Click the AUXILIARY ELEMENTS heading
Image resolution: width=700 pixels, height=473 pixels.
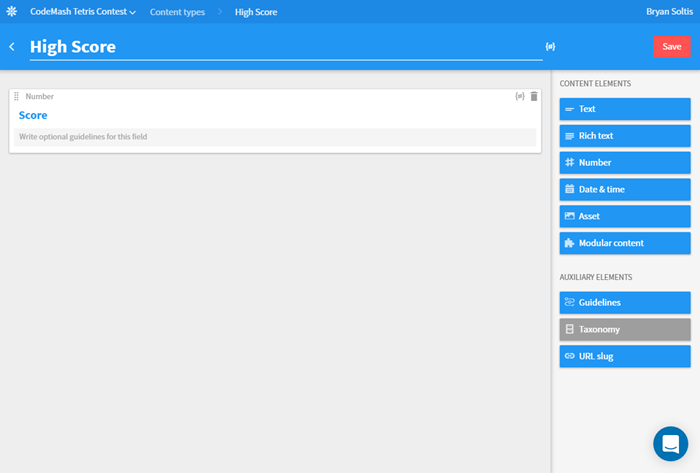click(596, 277)
